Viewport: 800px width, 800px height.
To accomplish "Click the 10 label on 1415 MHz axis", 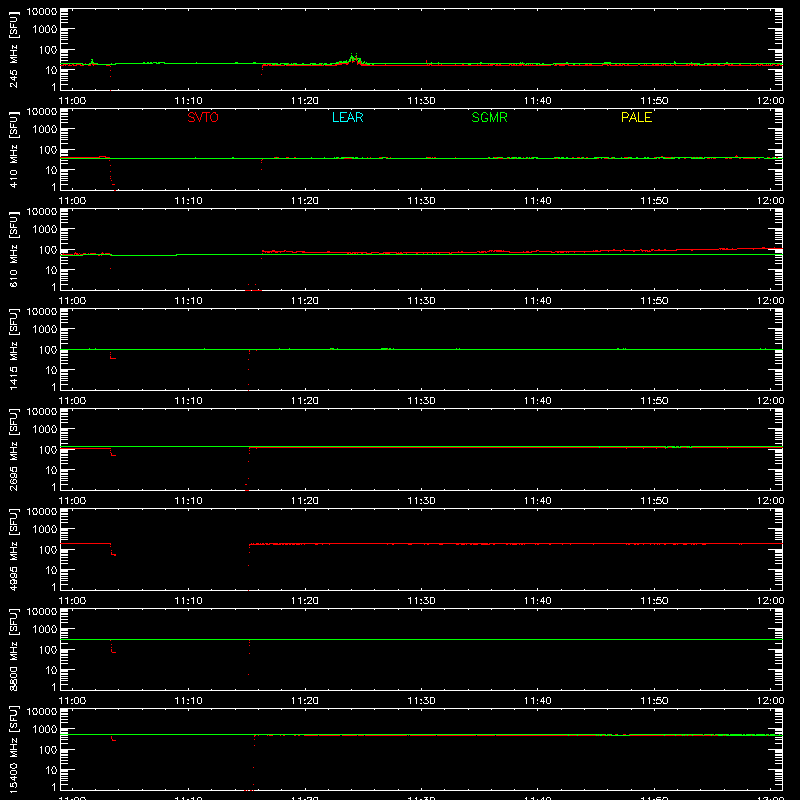I will (x=51, y=370).
